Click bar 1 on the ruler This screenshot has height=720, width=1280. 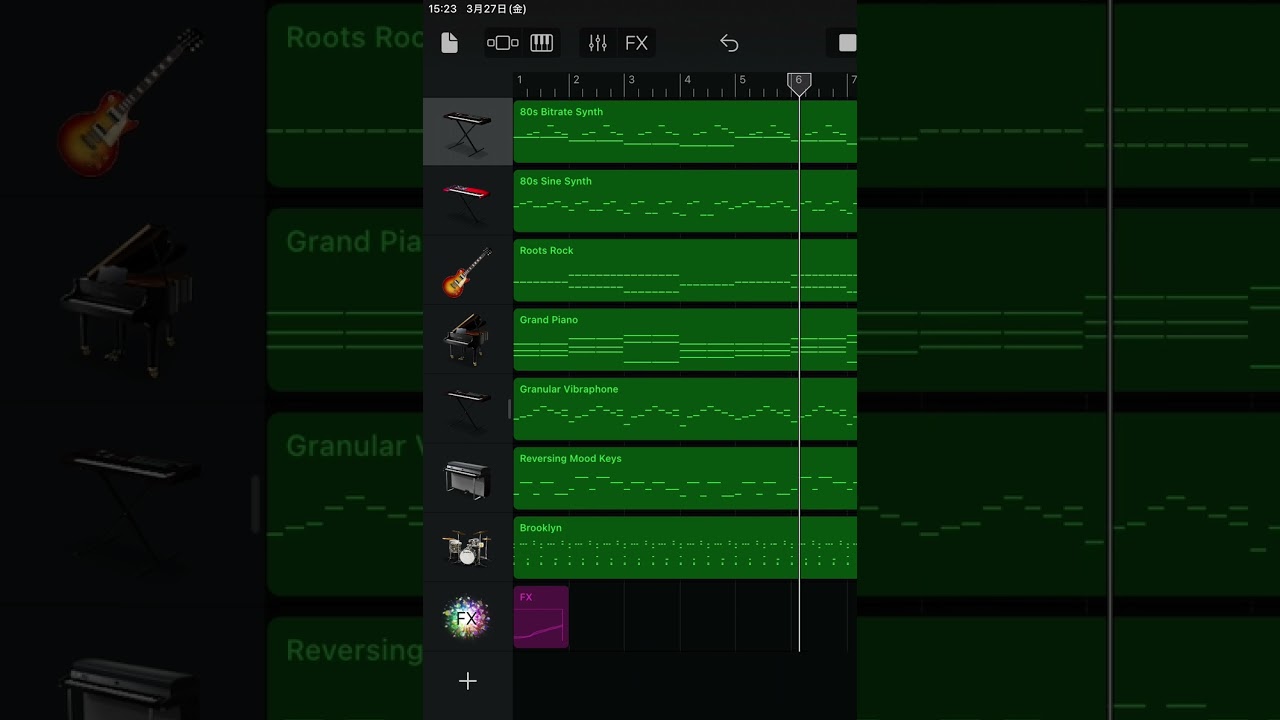[520, 80]
